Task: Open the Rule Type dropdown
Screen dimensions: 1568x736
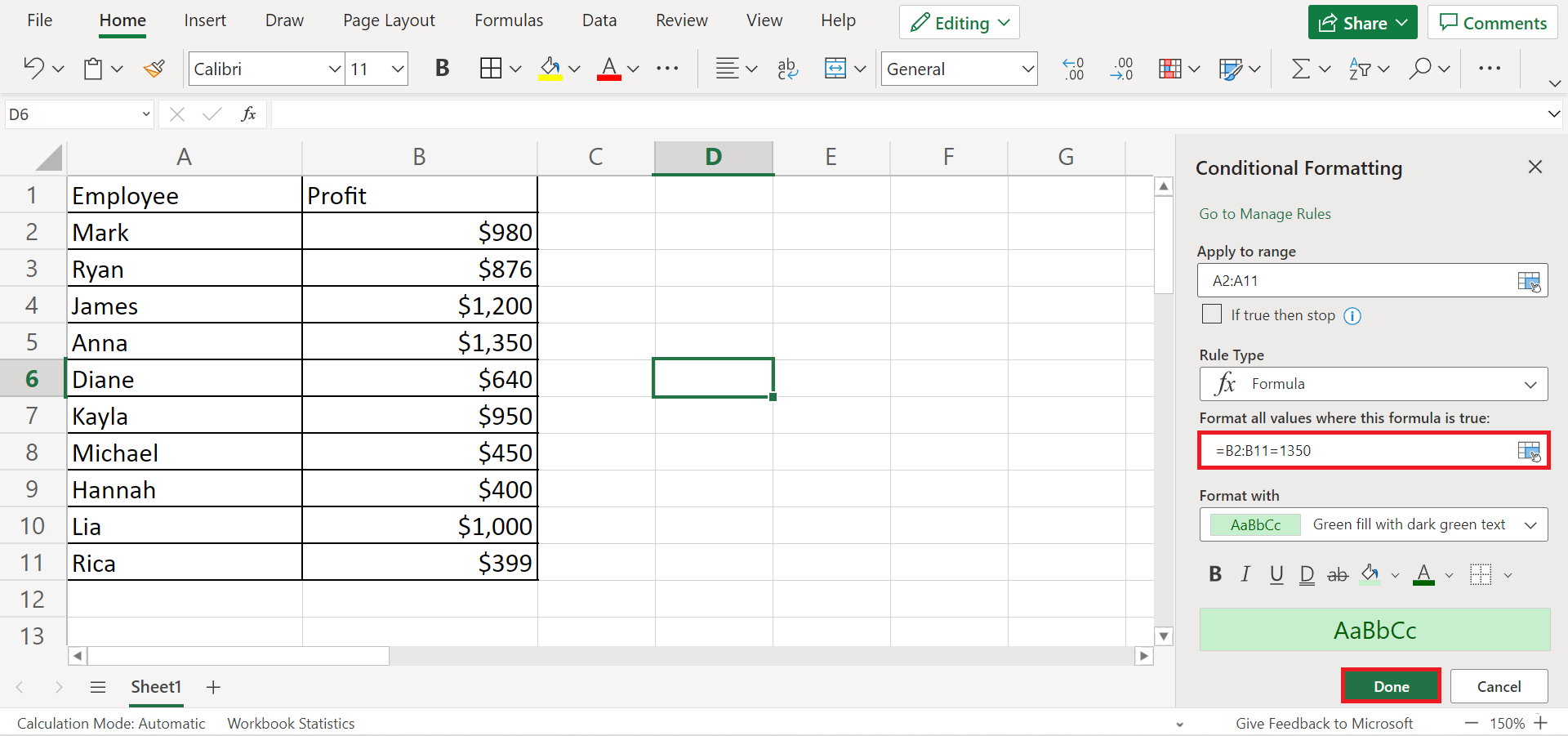Action: (1373, 384)
